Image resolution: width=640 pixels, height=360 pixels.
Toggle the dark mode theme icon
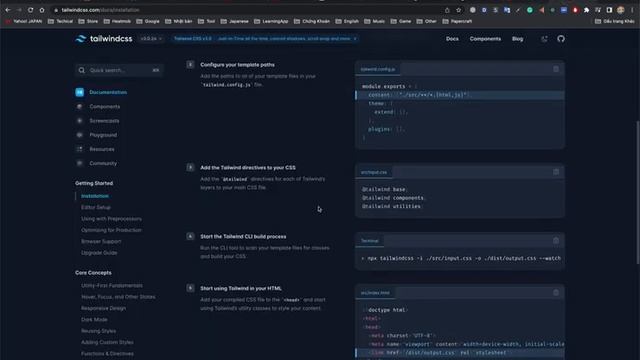[544, 39]
